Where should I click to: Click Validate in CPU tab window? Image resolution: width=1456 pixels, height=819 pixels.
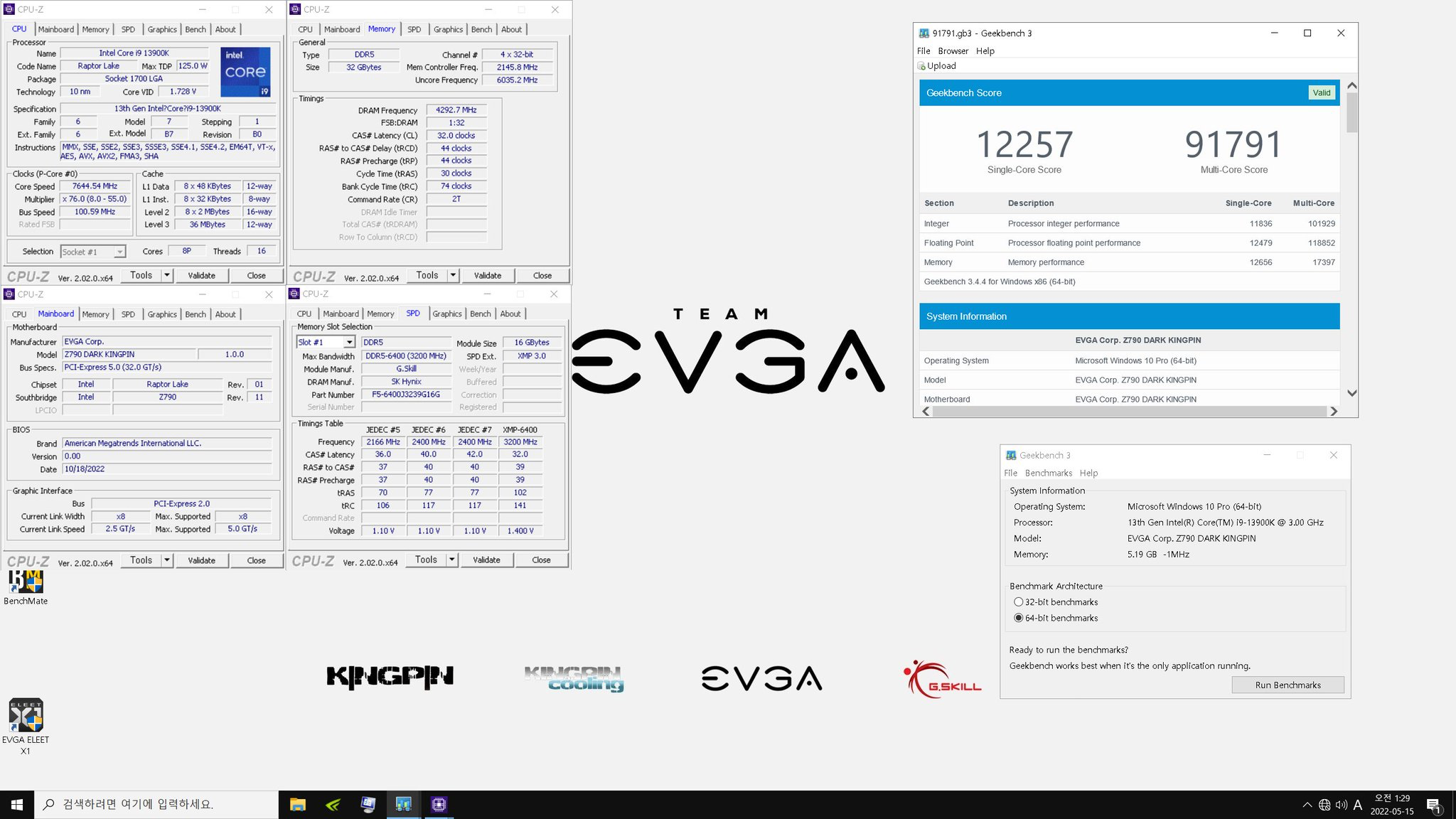(x=201, y=275)
